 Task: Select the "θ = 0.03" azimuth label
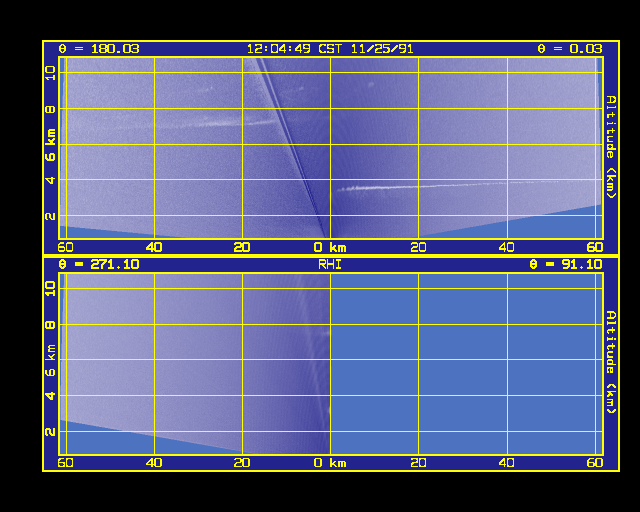tap(569, 49)
